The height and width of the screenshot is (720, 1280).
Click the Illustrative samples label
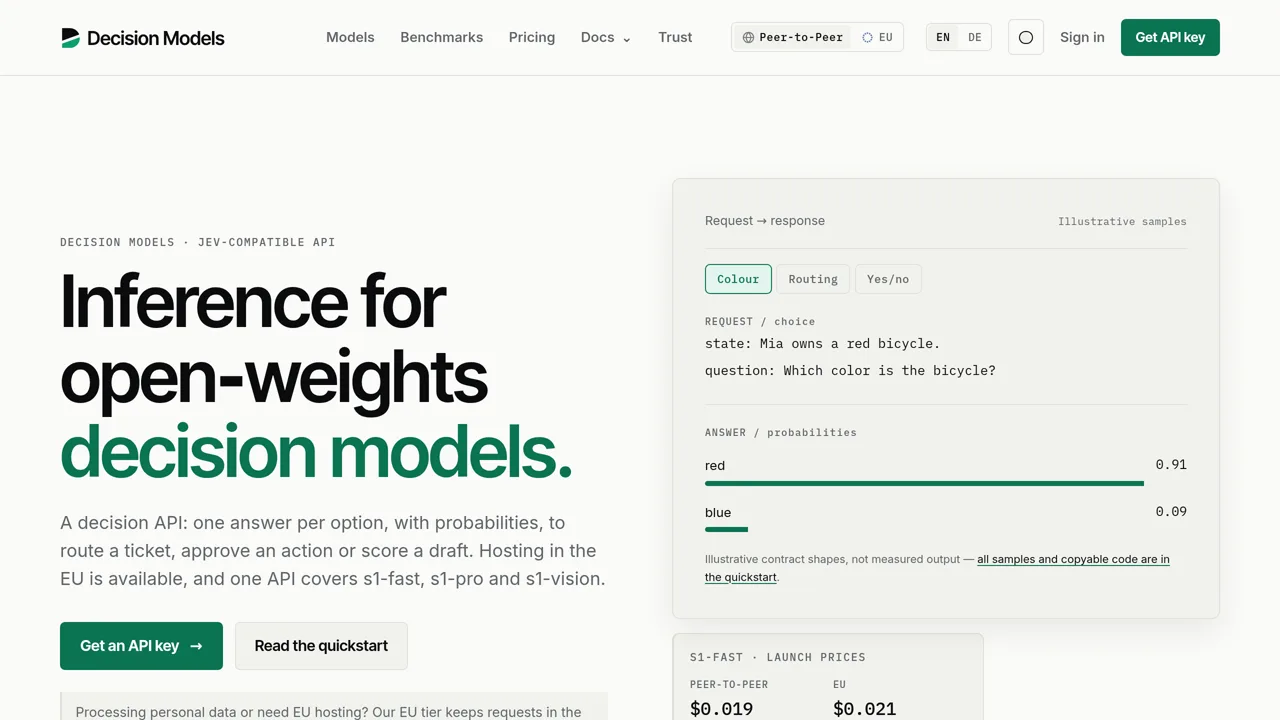click(x=1122, y=221)
